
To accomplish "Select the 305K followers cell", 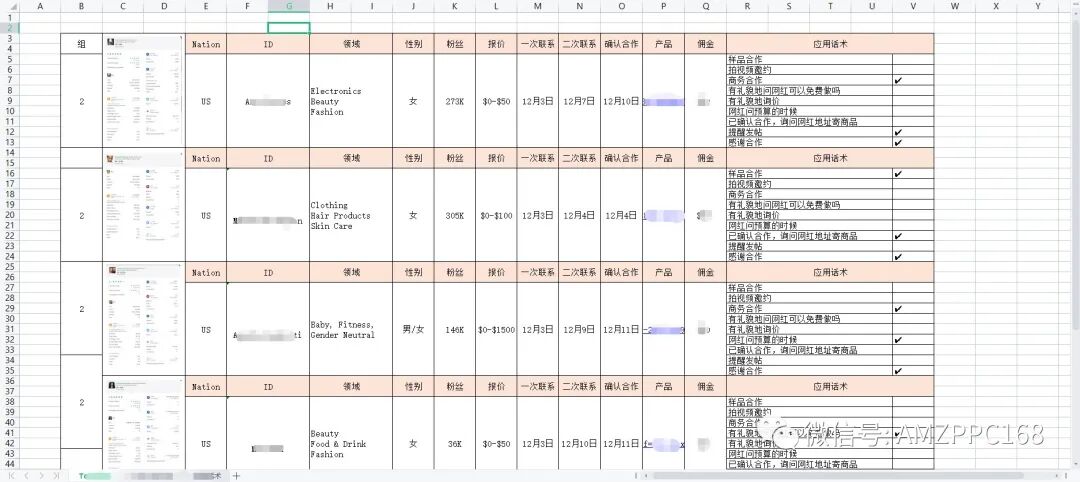I will pyautogui.click(x=455, y=216).
